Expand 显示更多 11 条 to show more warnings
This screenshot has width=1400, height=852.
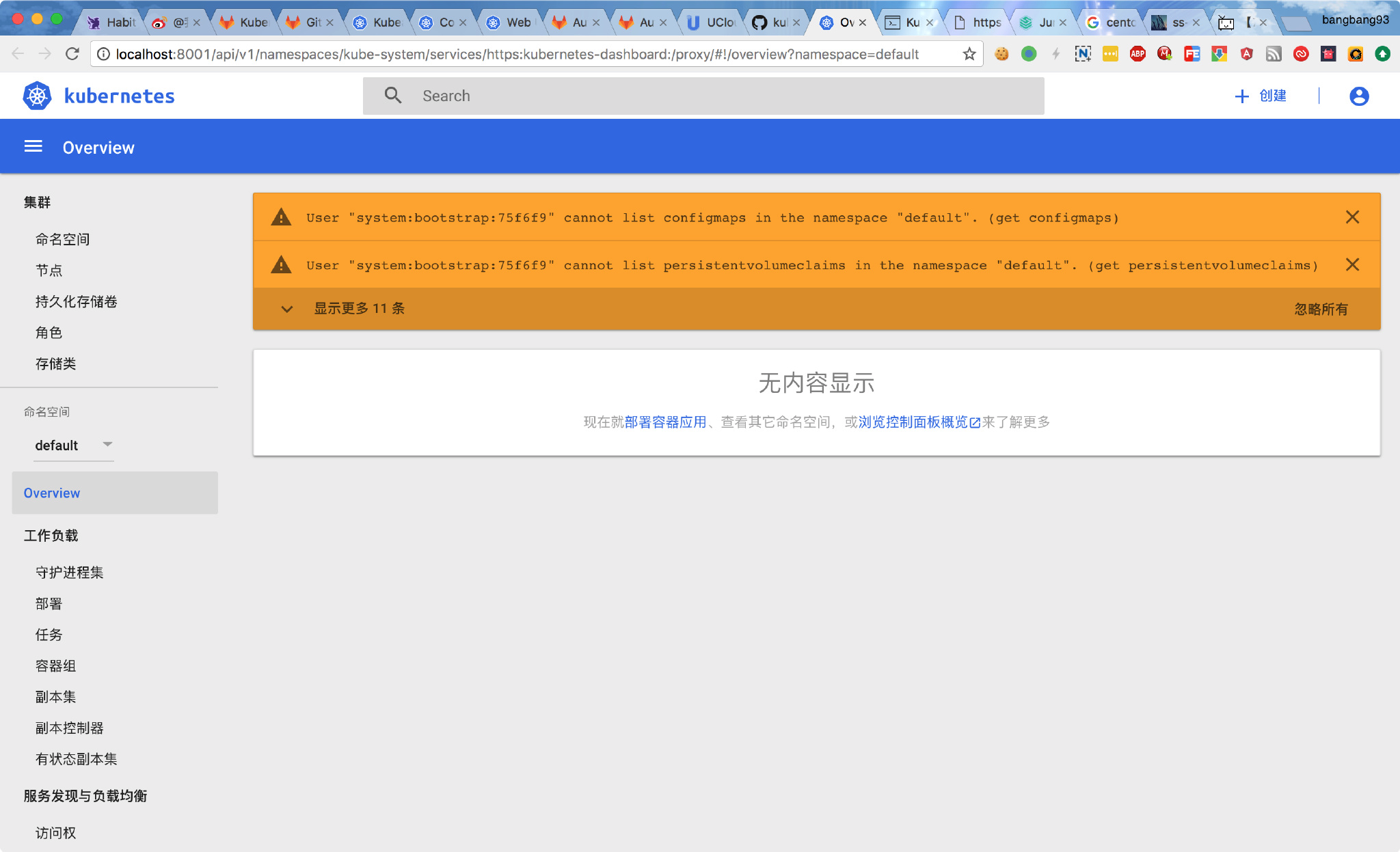[359, 308]
